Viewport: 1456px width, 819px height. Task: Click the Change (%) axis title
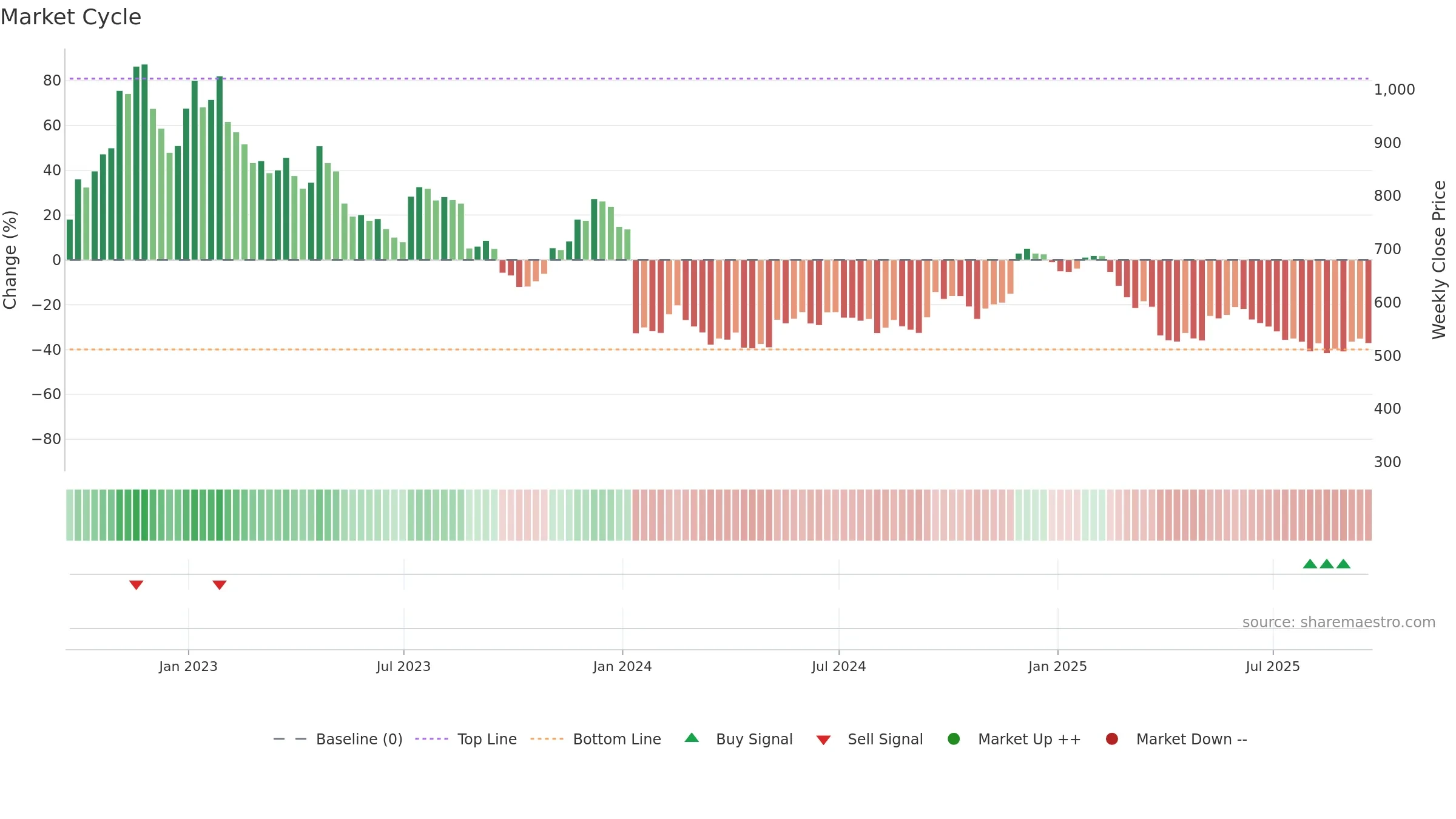point(10,260)
